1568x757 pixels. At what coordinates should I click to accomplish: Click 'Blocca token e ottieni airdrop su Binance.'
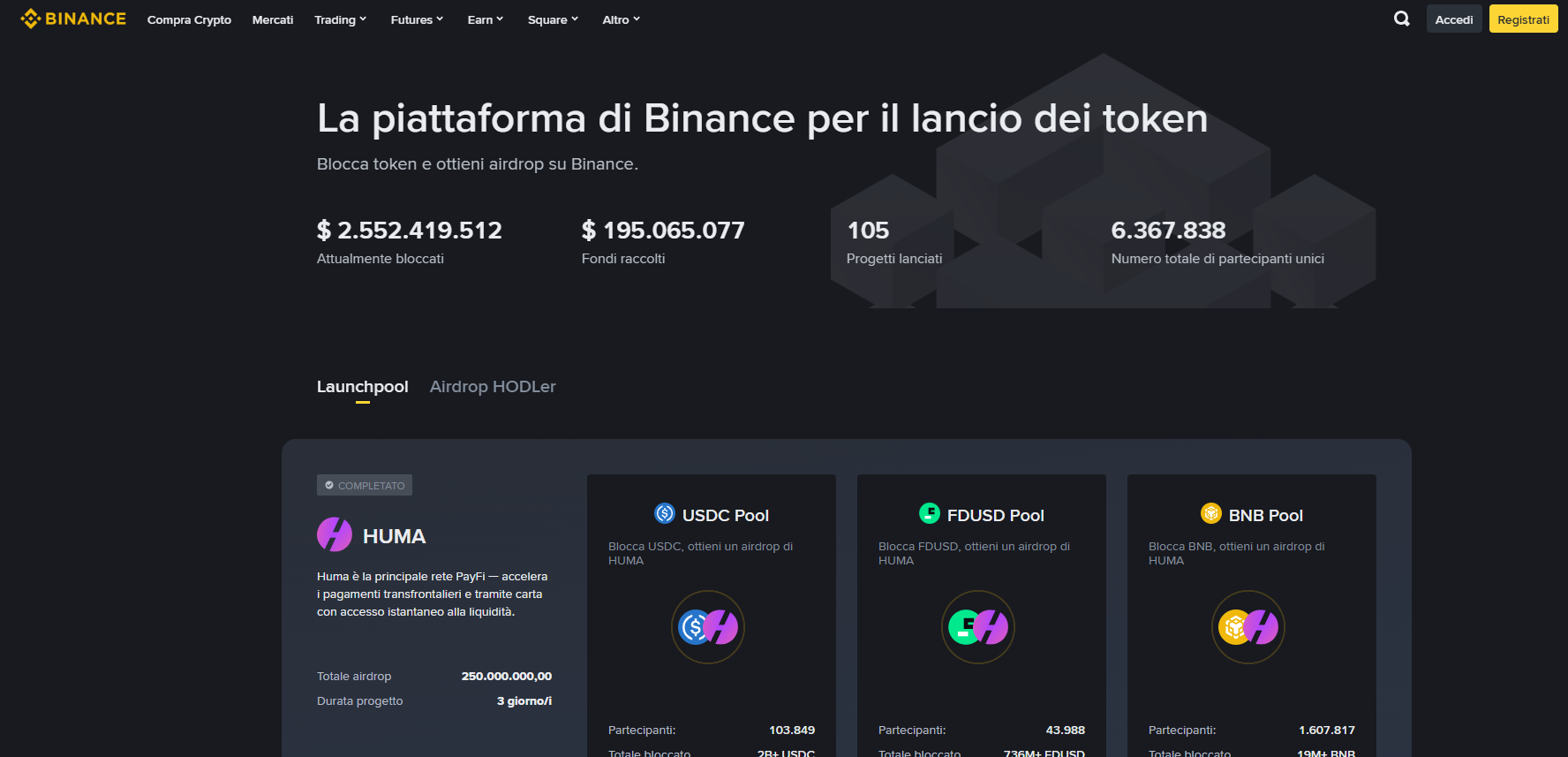point(478,164)
